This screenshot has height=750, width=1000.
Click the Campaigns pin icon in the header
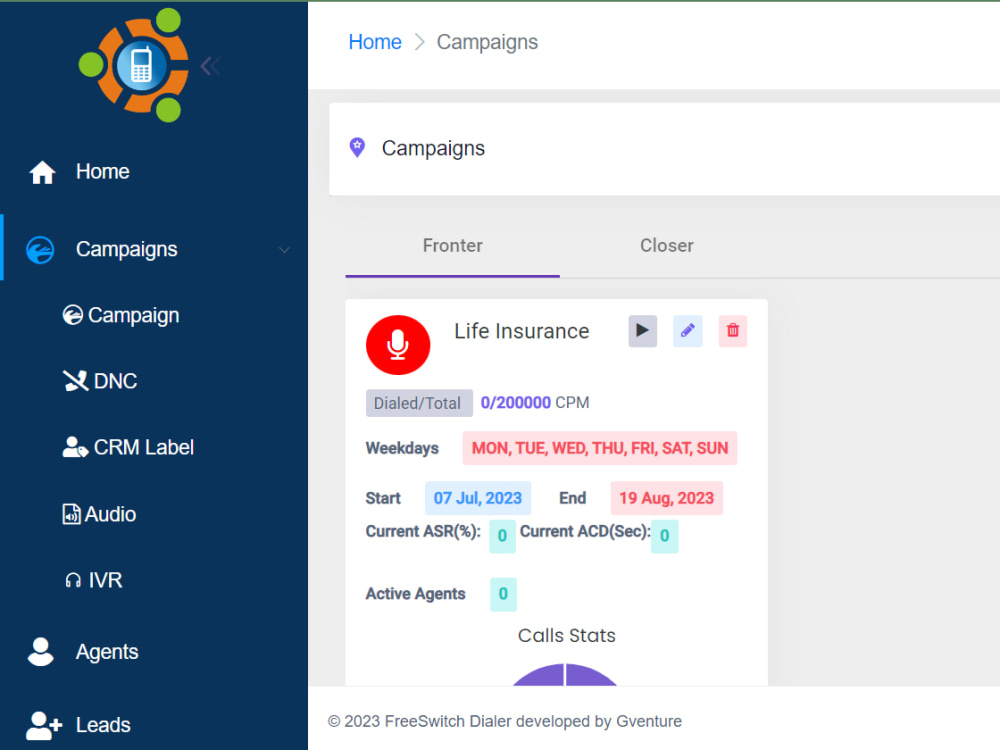(x=357, y=147)
